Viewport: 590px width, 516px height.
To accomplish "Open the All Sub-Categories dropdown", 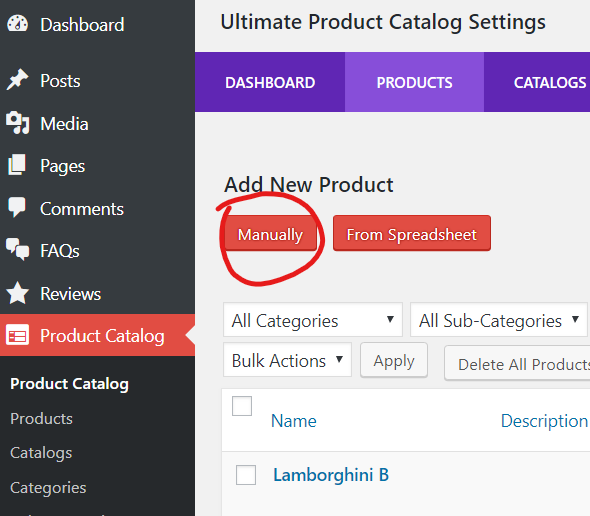I will (499, 320).
